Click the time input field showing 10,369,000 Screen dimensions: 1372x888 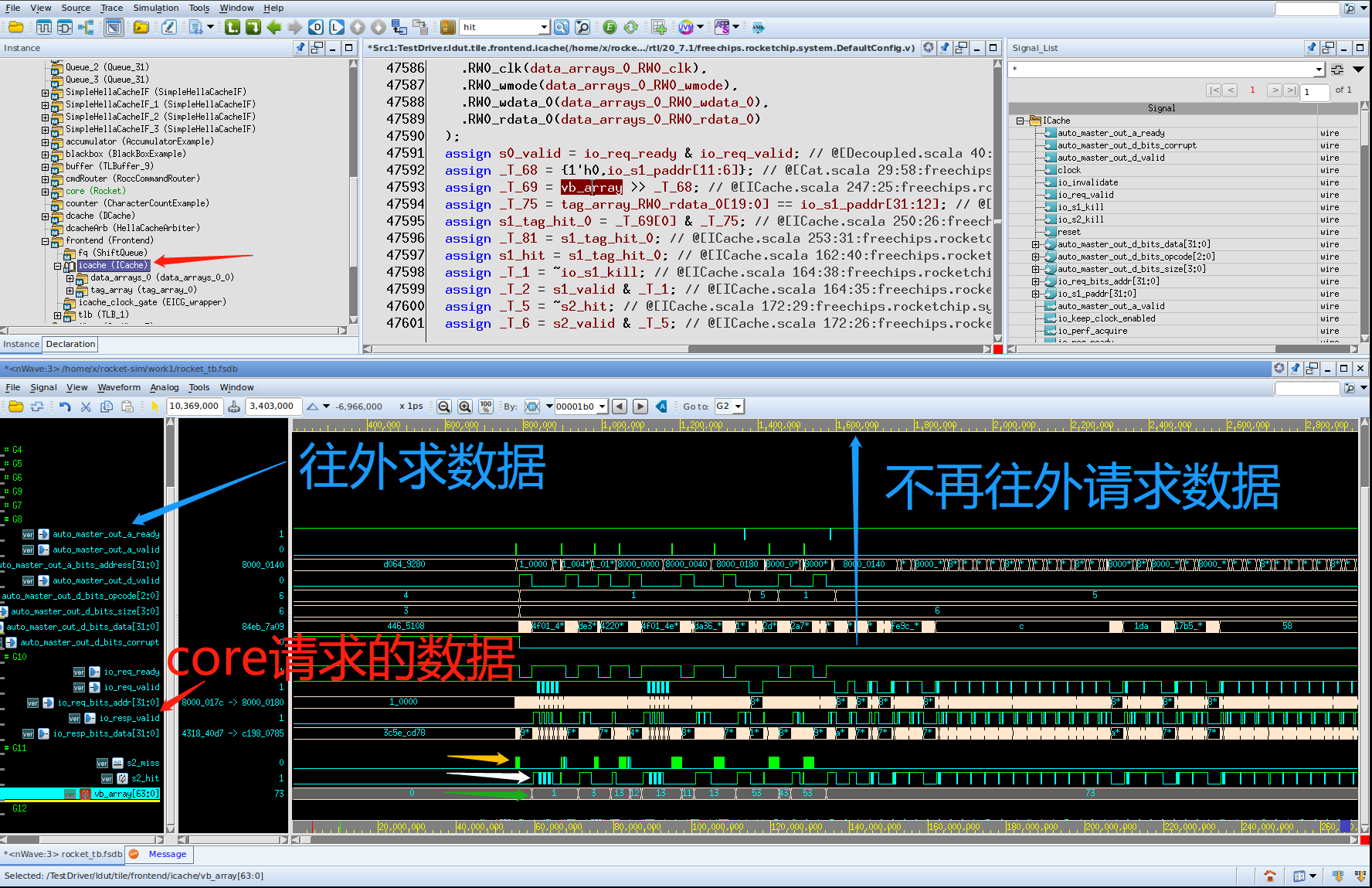(195, 406)
